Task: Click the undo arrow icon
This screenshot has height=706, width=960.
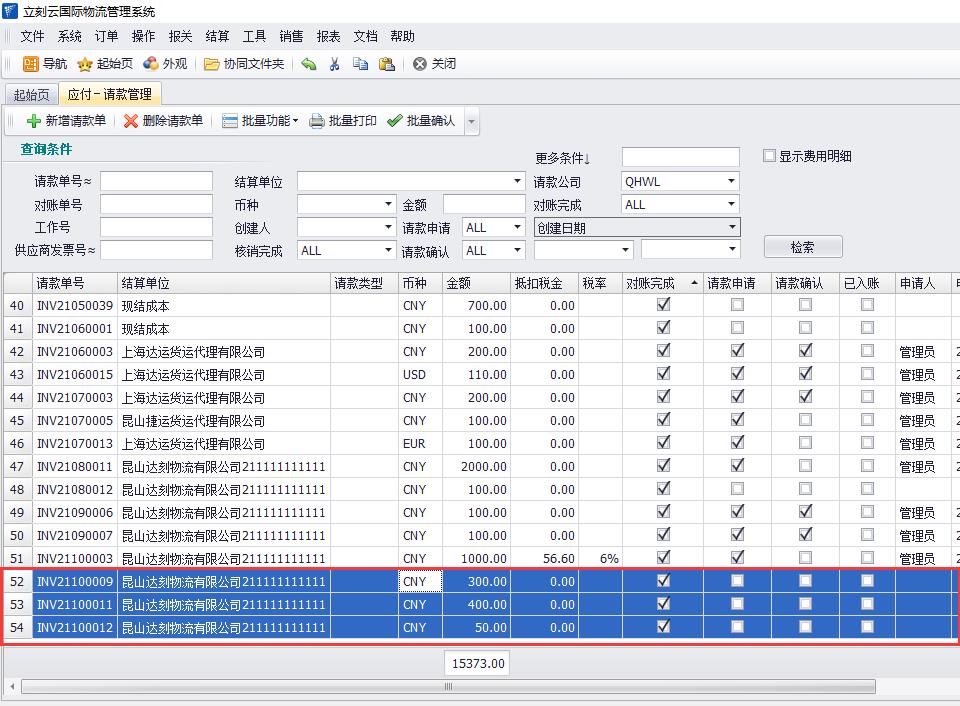Action: pyautogui.click(x=309, y=64)
